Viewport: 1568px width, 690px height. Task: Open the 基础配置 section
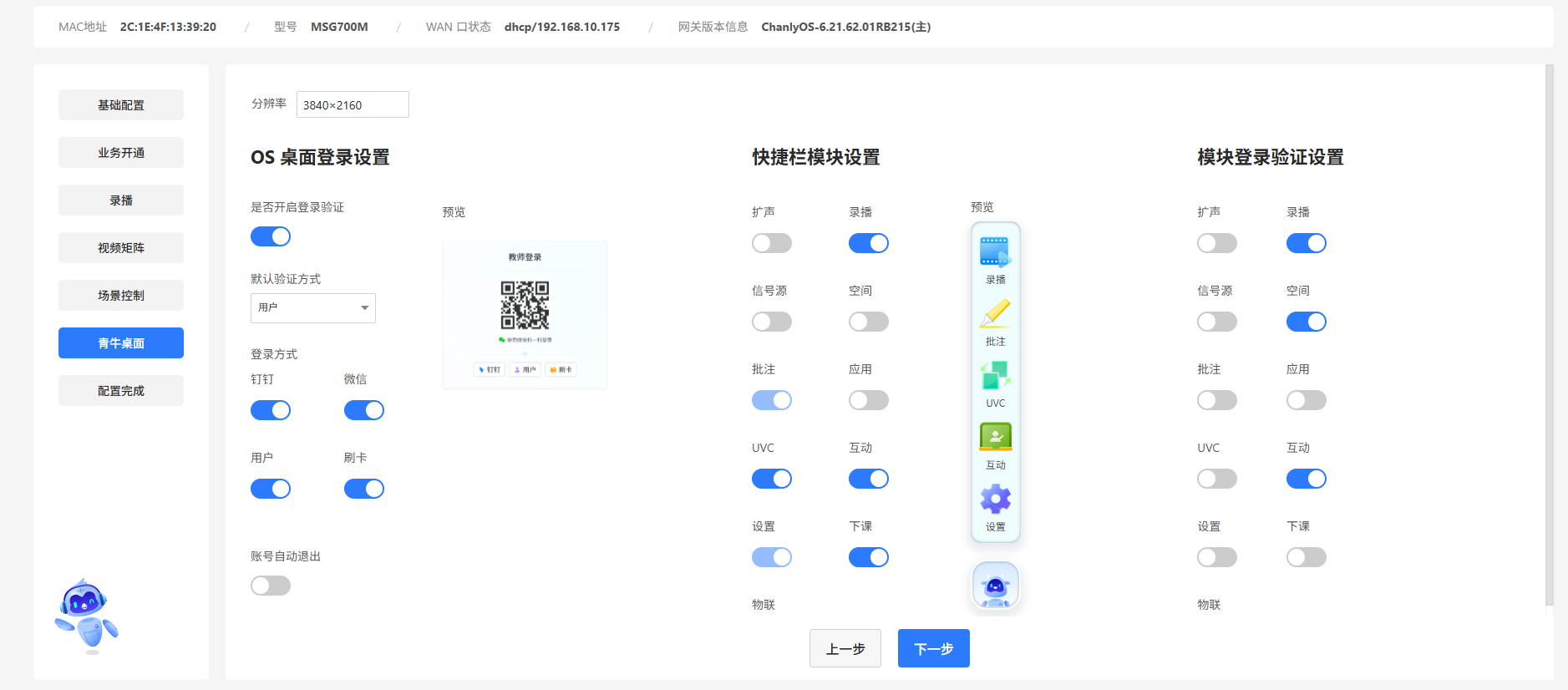[121, 105]
